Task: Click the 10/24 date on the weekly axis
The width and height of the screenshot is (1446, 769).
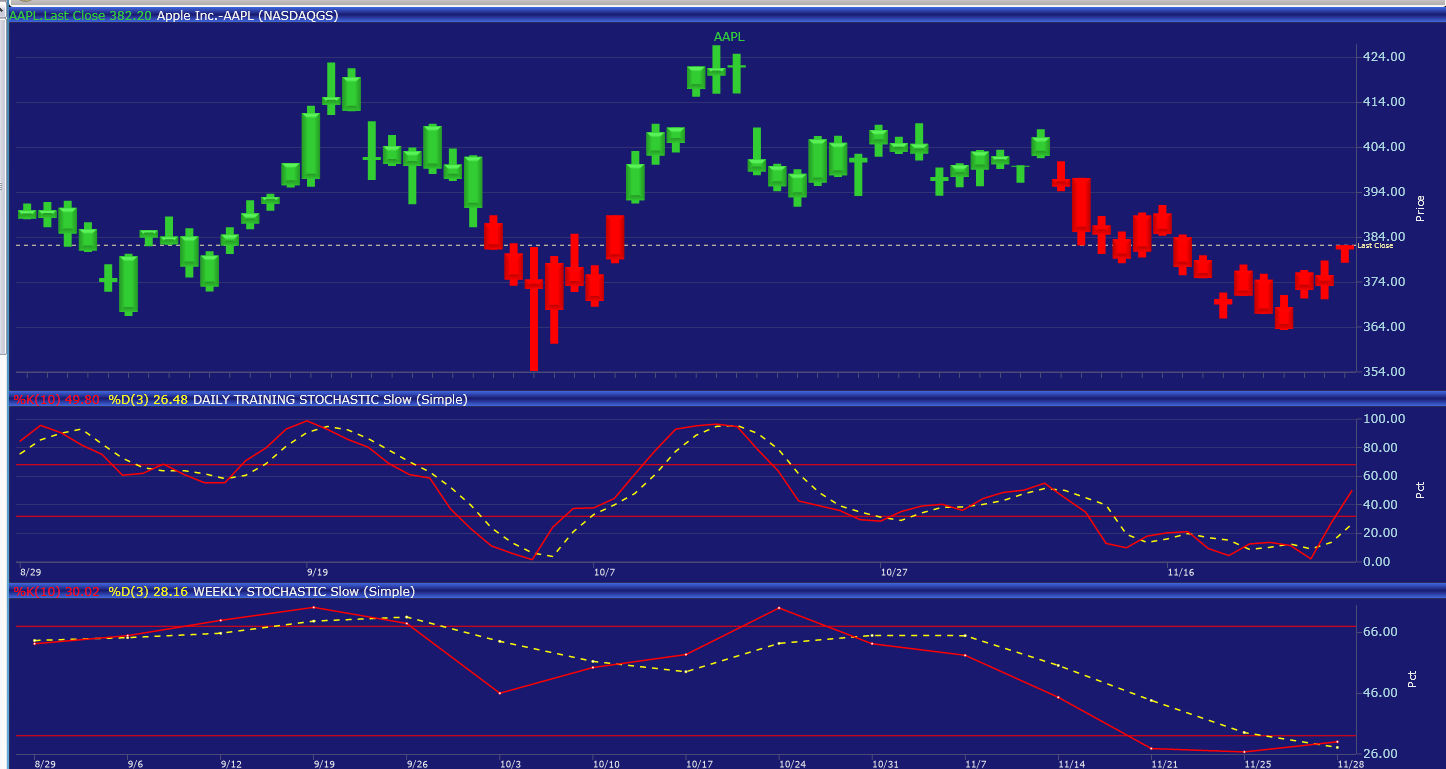Action: (792, 764)
